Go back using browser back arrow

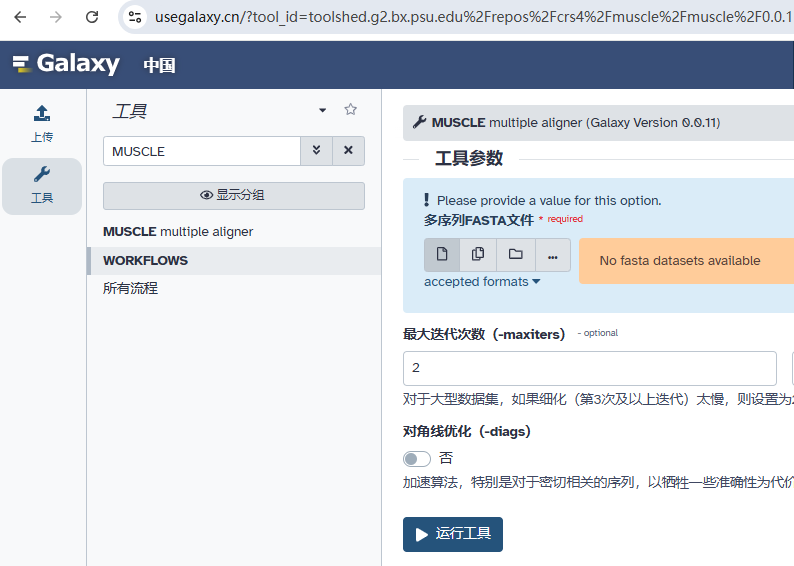tap(20, 17)
